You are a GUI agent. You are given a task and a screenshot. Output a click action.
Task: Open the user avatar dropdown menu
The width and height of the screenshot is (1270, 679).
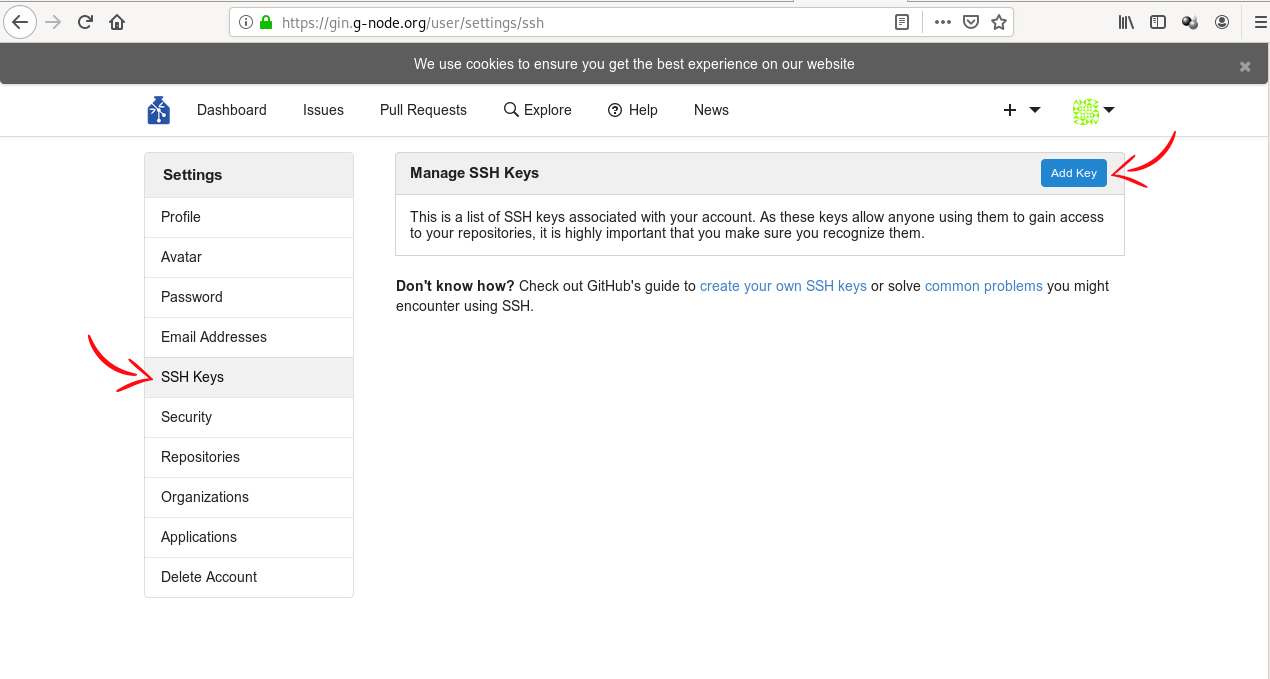1093,111
